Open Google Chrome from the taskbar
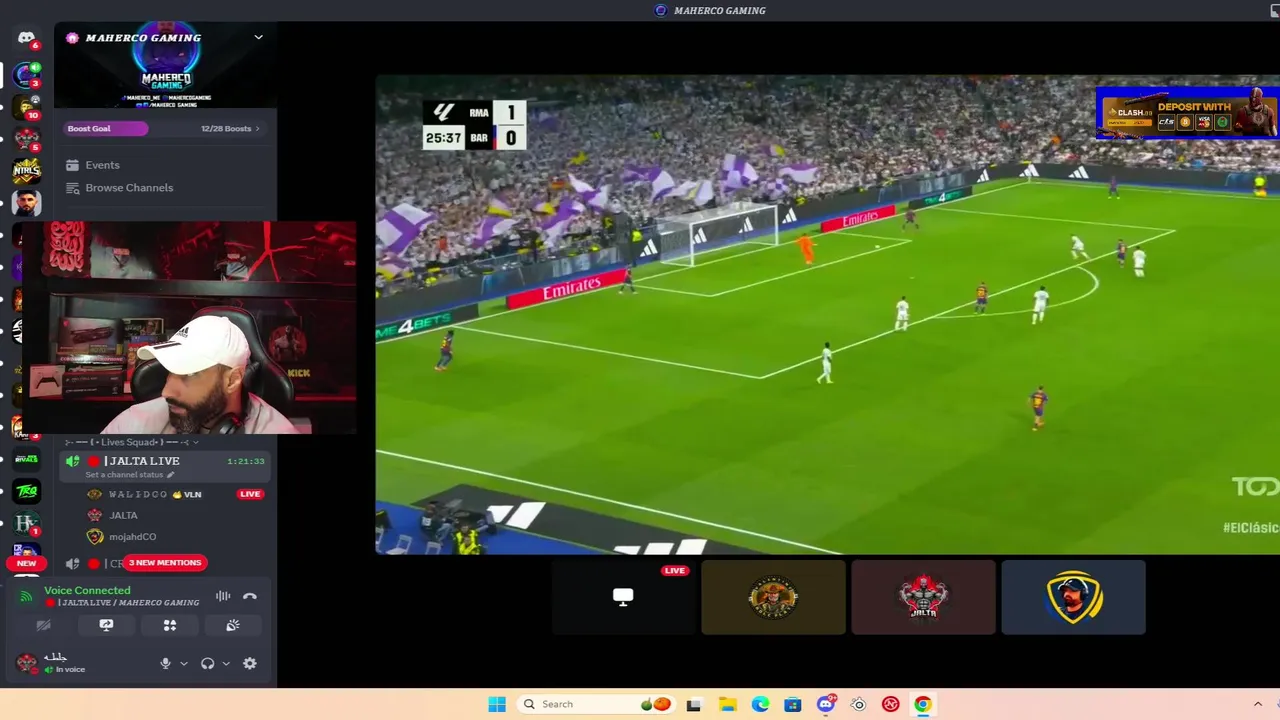Image resolution: width=1280 pixels, height=720 pixels. click(923, 704)
